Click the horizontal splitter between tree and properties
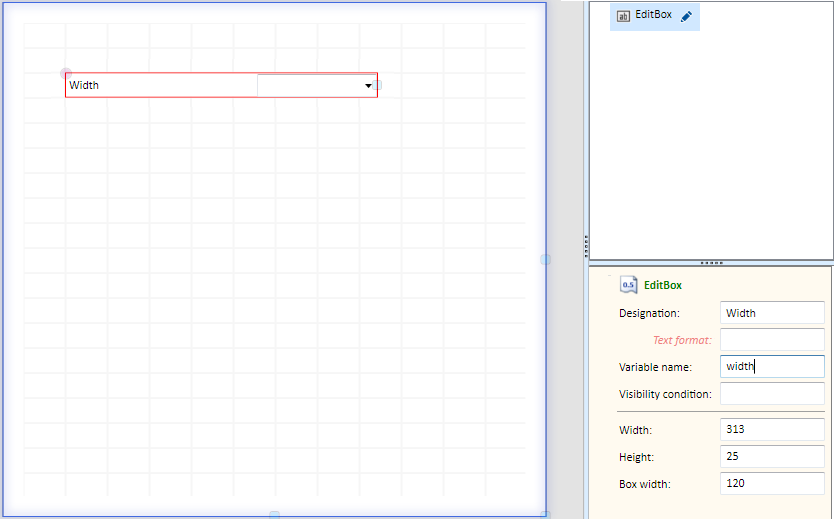834x519 pixels. [x=711, y=263]
